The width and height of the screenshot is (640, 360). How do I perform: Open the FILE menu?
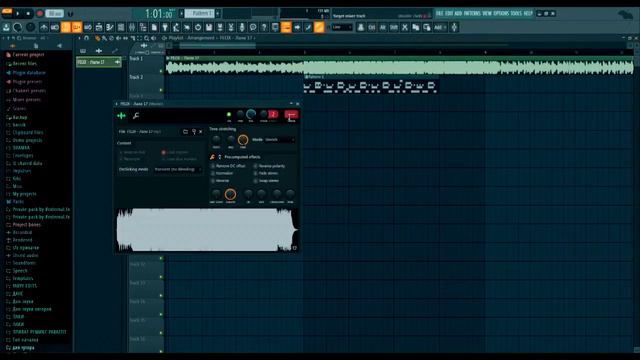click(440, 13)
